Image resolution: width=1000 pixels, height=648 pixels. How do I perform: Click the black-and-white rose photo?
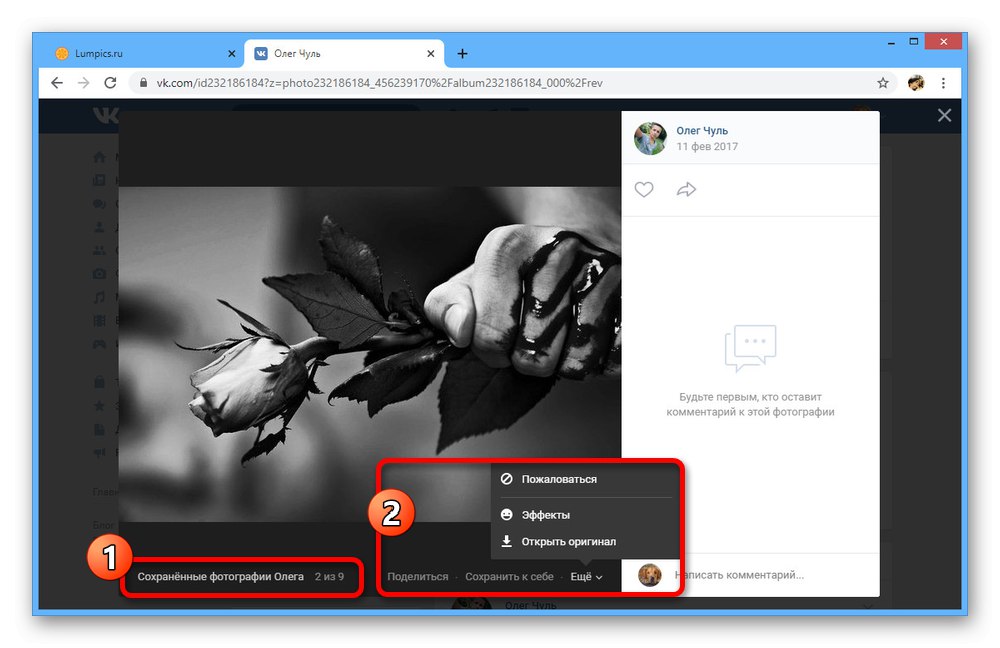[x=370, y=354]
